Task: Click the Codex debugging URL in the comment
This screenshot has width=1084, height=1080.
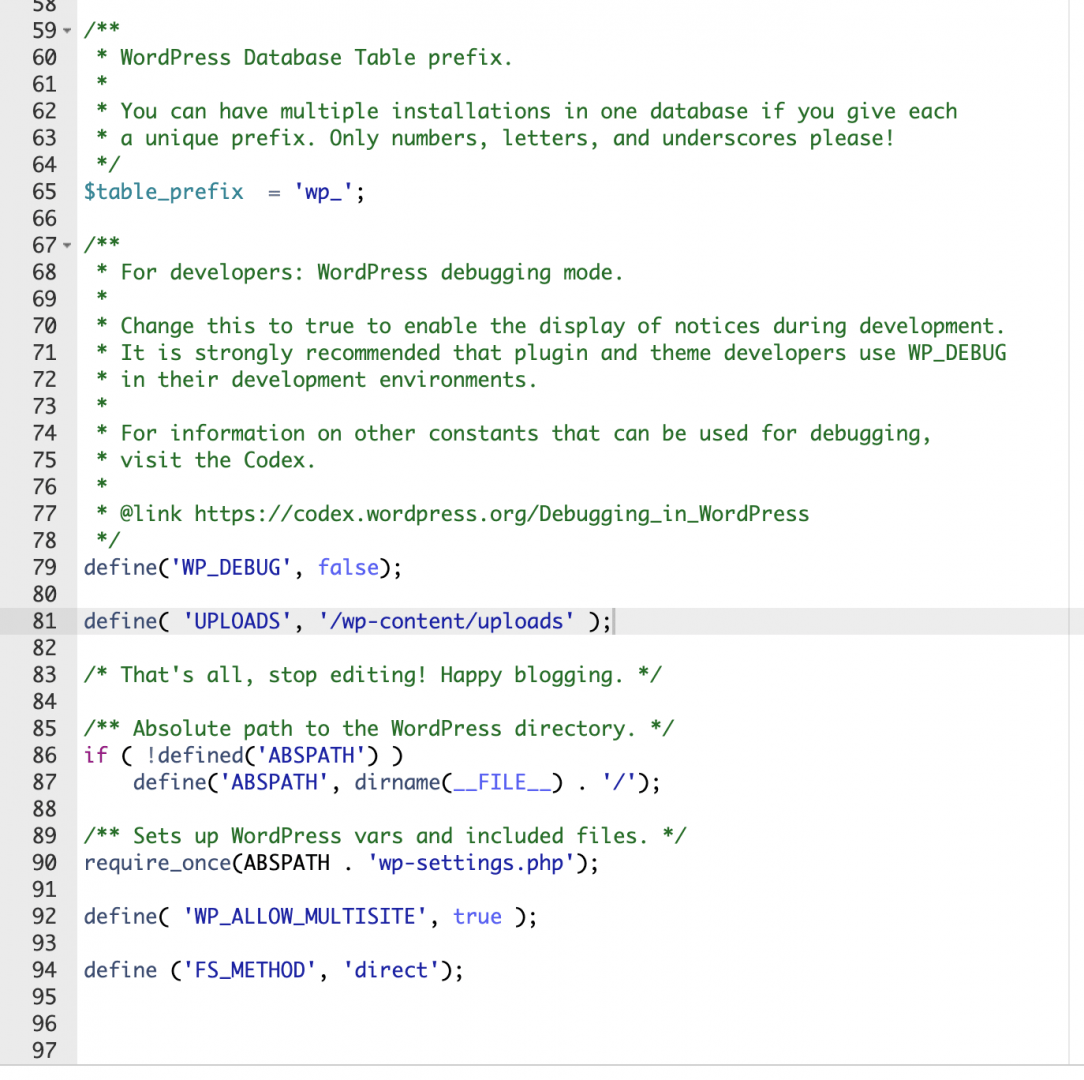Action: pyautogui.click(x=501, y=514)
